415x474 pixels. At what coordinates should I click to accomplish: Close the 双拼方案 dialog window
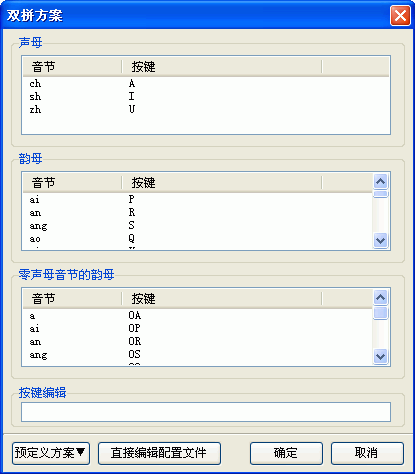click(400, 15)
